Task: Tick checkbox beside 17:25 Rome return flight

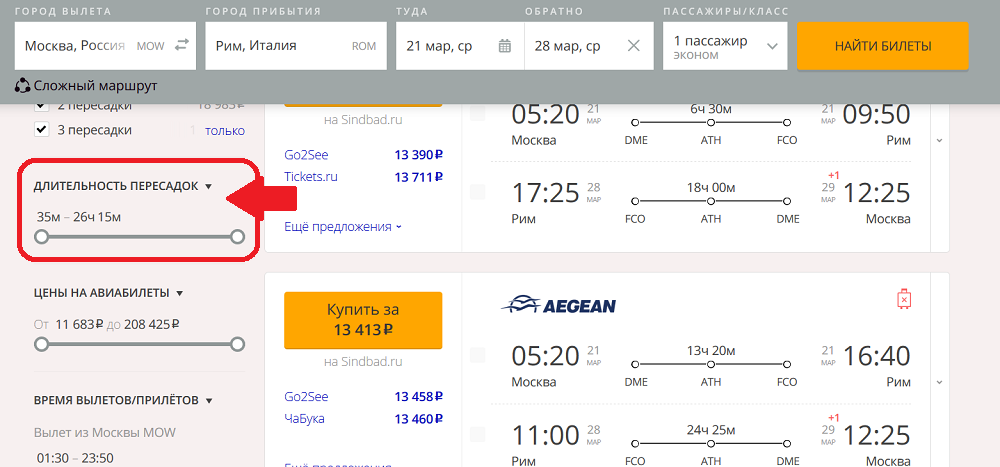Action: 477,191
